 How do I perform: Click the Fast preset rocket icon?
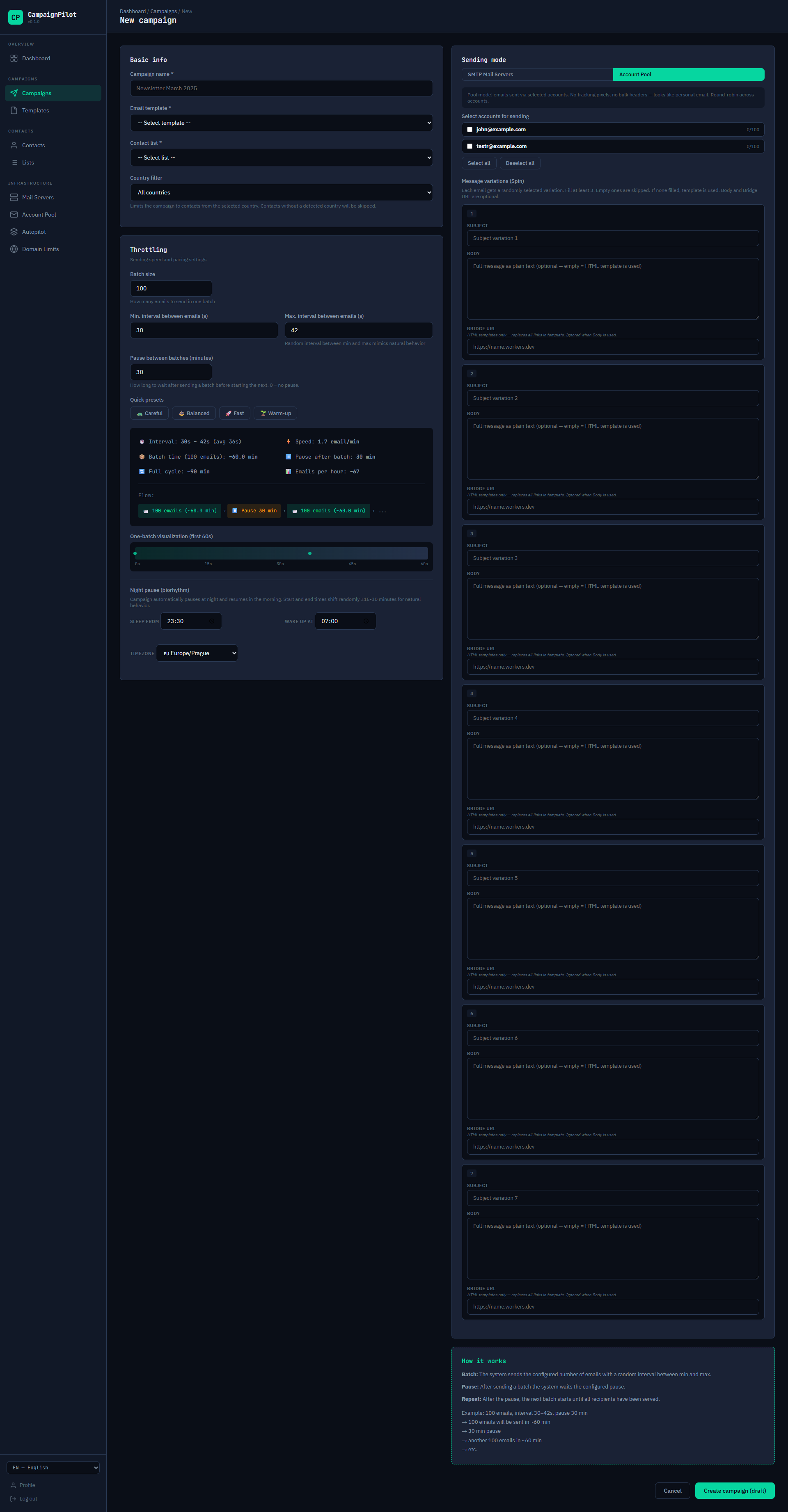click(x=229, y=413)
